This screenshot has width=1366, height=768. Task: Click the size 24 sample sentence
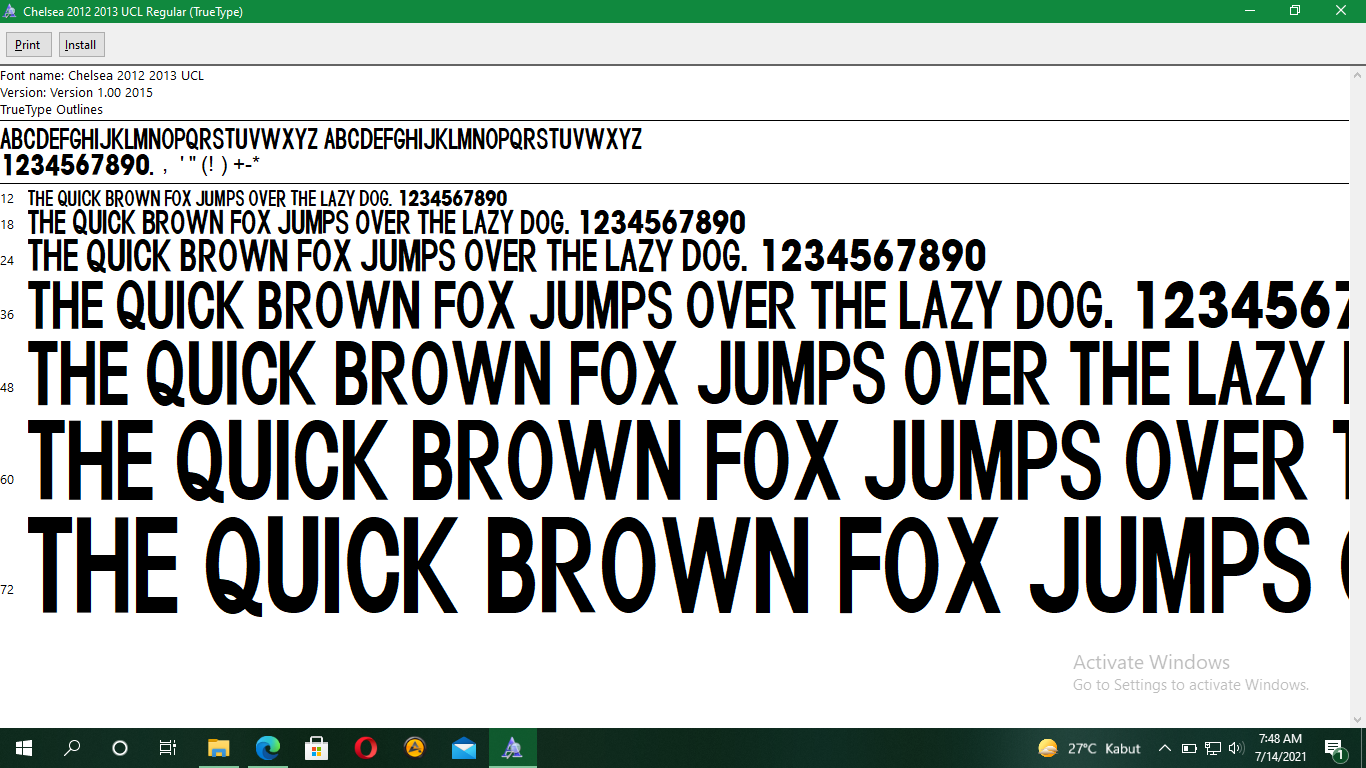[507, 256]
